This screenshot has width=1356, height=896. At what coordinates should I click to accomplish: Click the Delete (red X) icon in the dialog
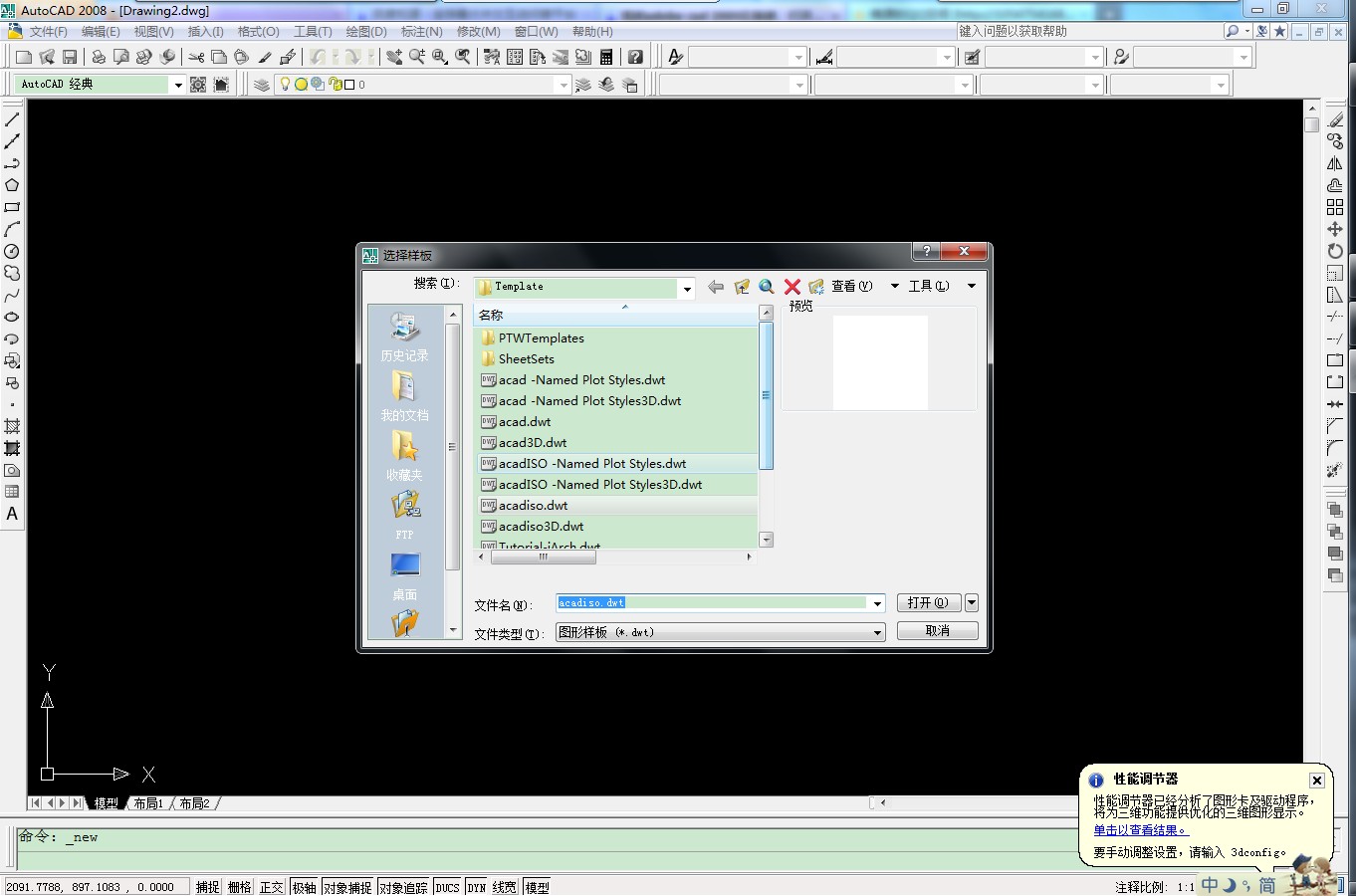click(792, 287)
